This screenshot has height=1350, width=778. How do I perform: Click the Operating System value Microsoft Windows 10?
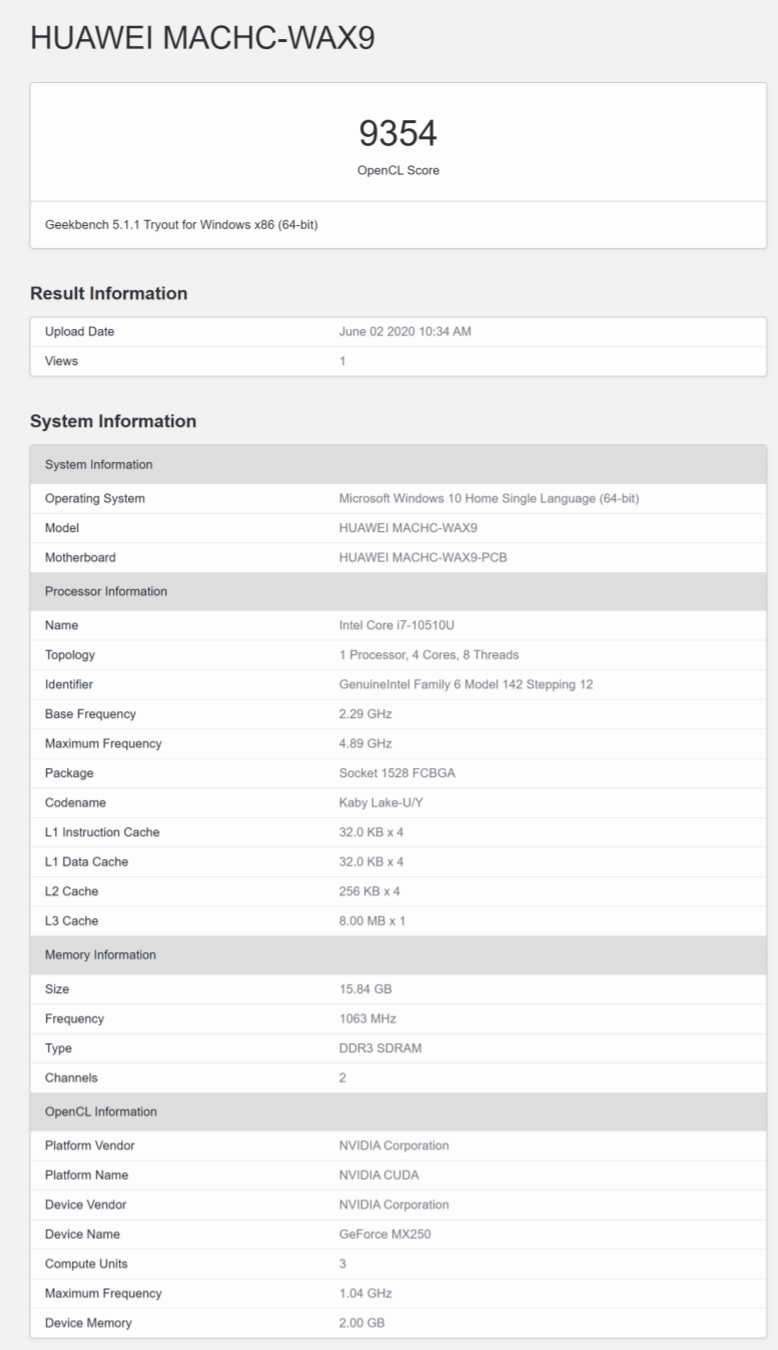click(489, 498)
